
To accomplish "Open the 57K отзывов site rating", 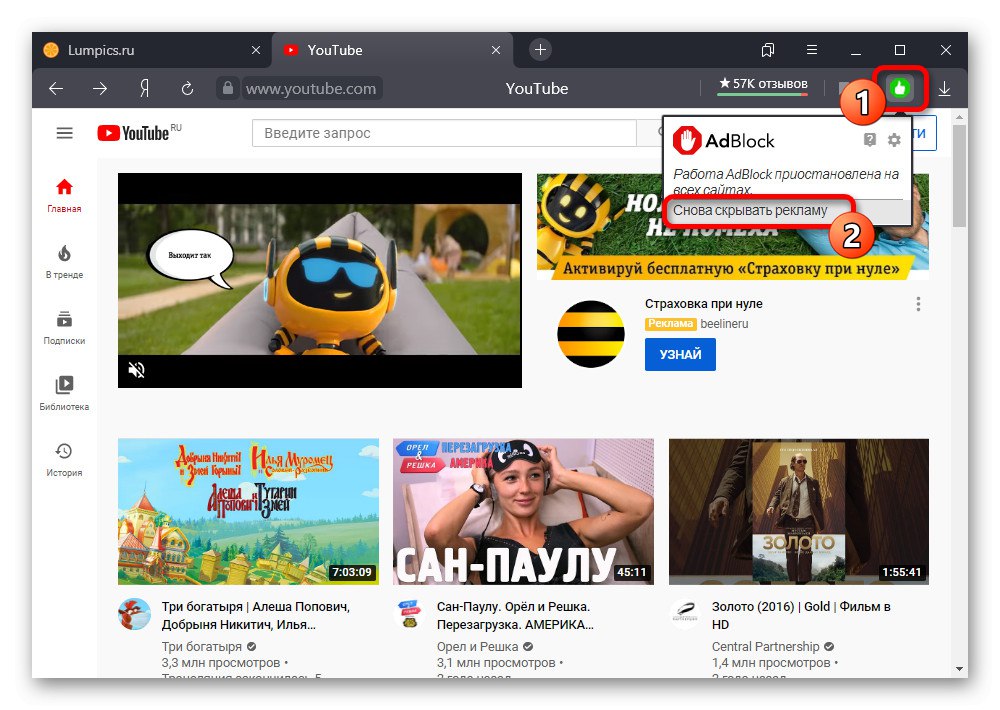I will 763,84.
